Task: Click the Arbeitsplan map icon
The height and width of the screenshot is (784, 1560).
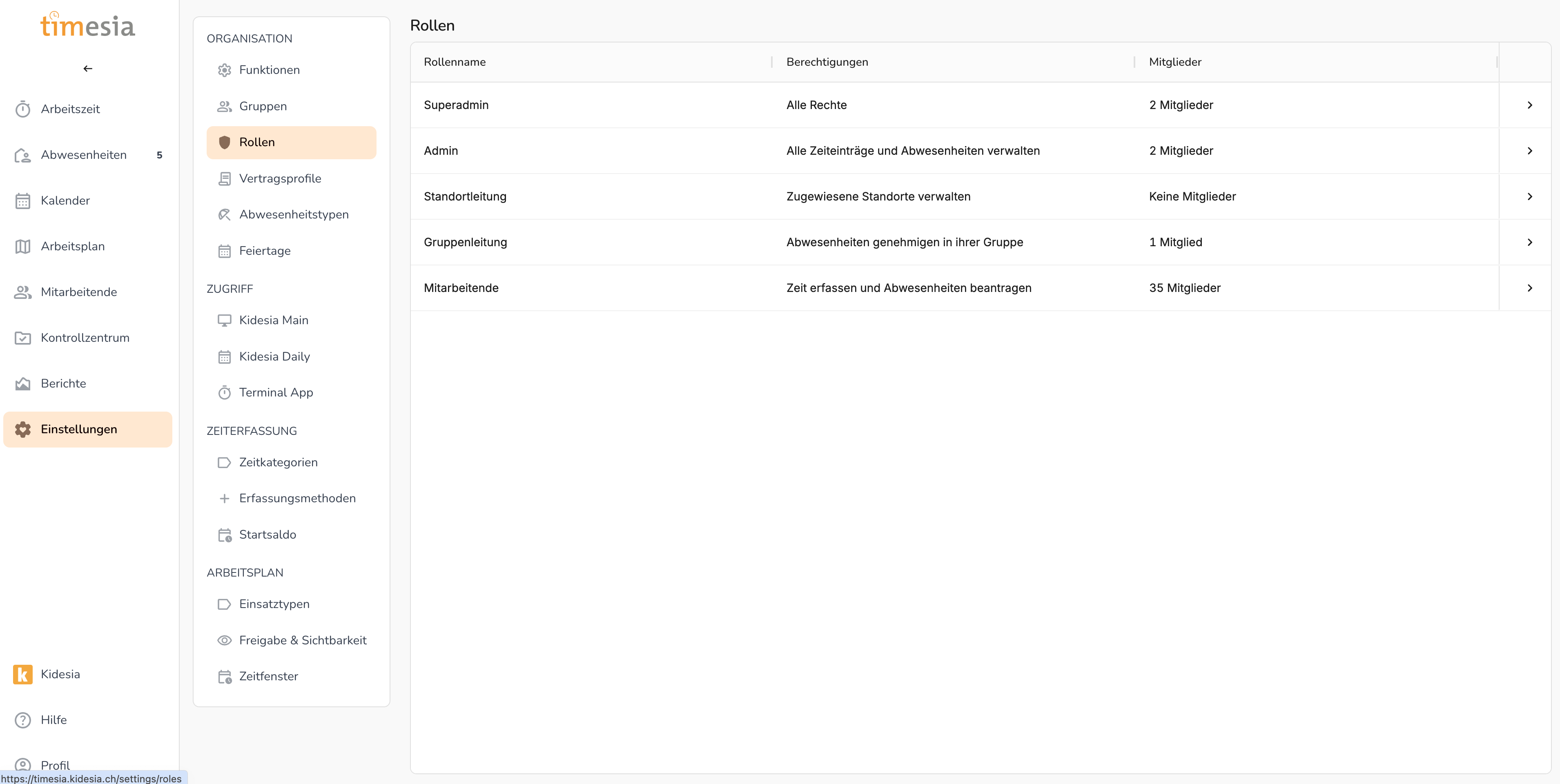Action: tap(23, 246)
